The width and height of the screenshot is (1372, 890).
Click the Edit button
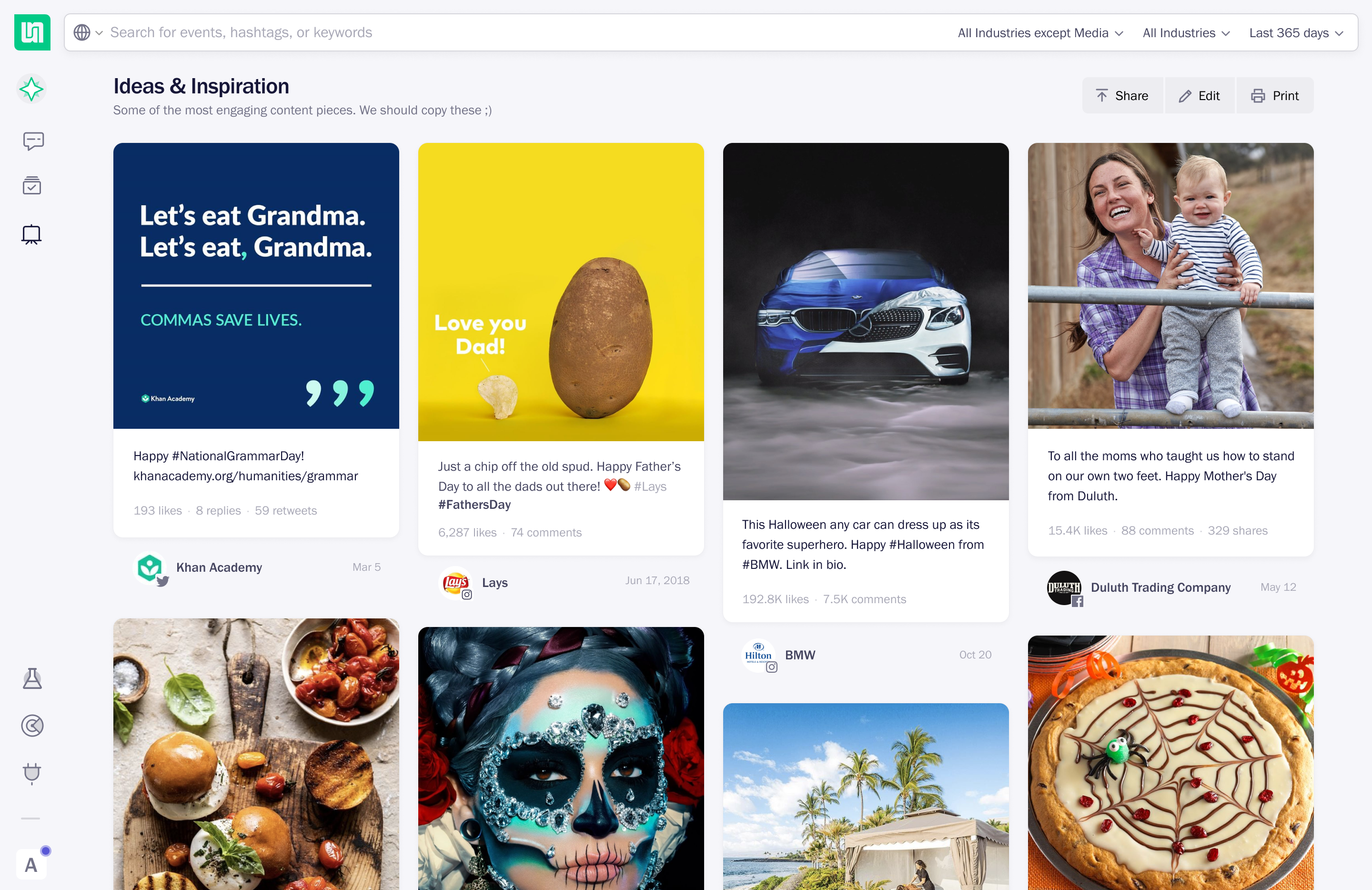[1199, 96]
